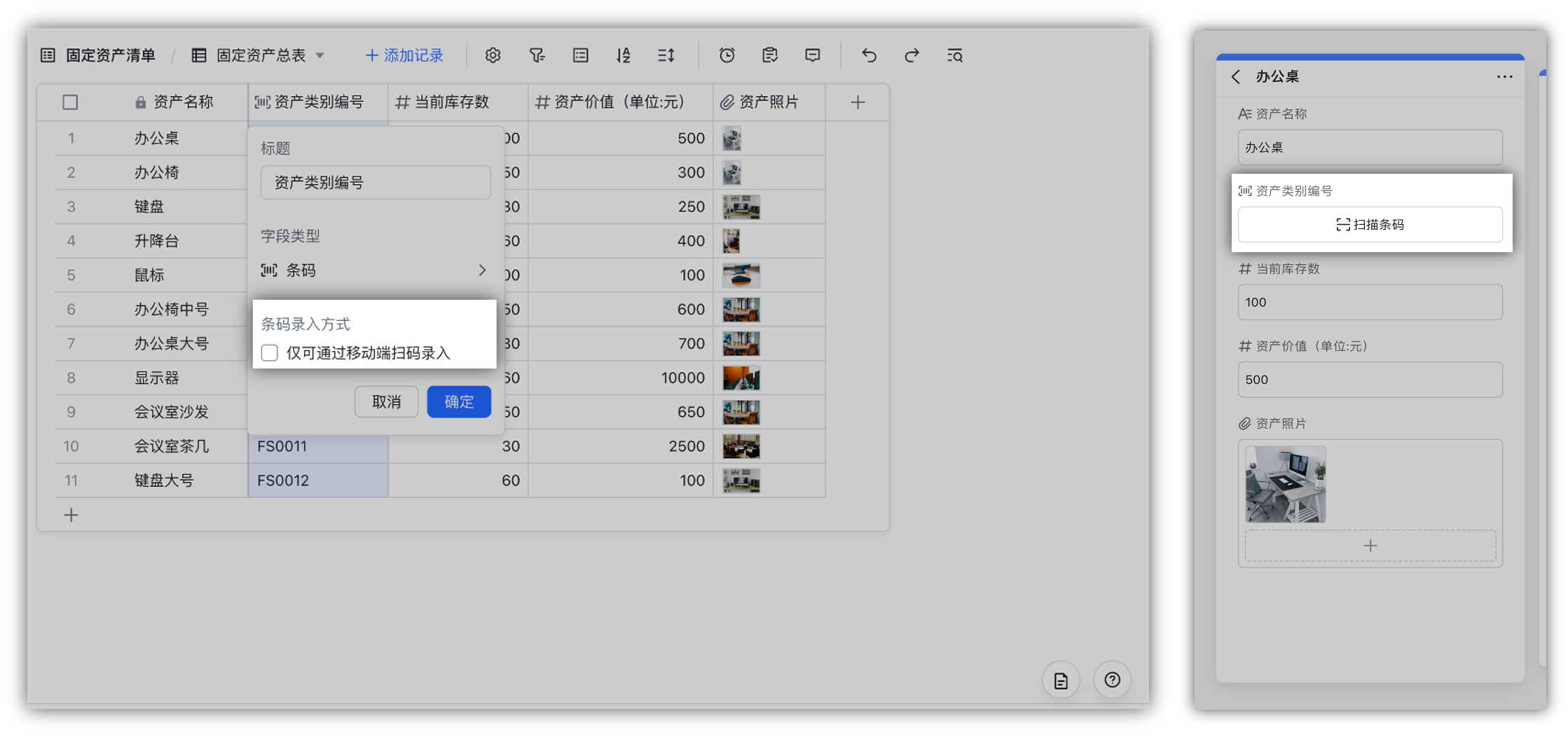Open the reminder alarm clock icon
Viewport: 1568px width, 737px height.
(727, 55)
